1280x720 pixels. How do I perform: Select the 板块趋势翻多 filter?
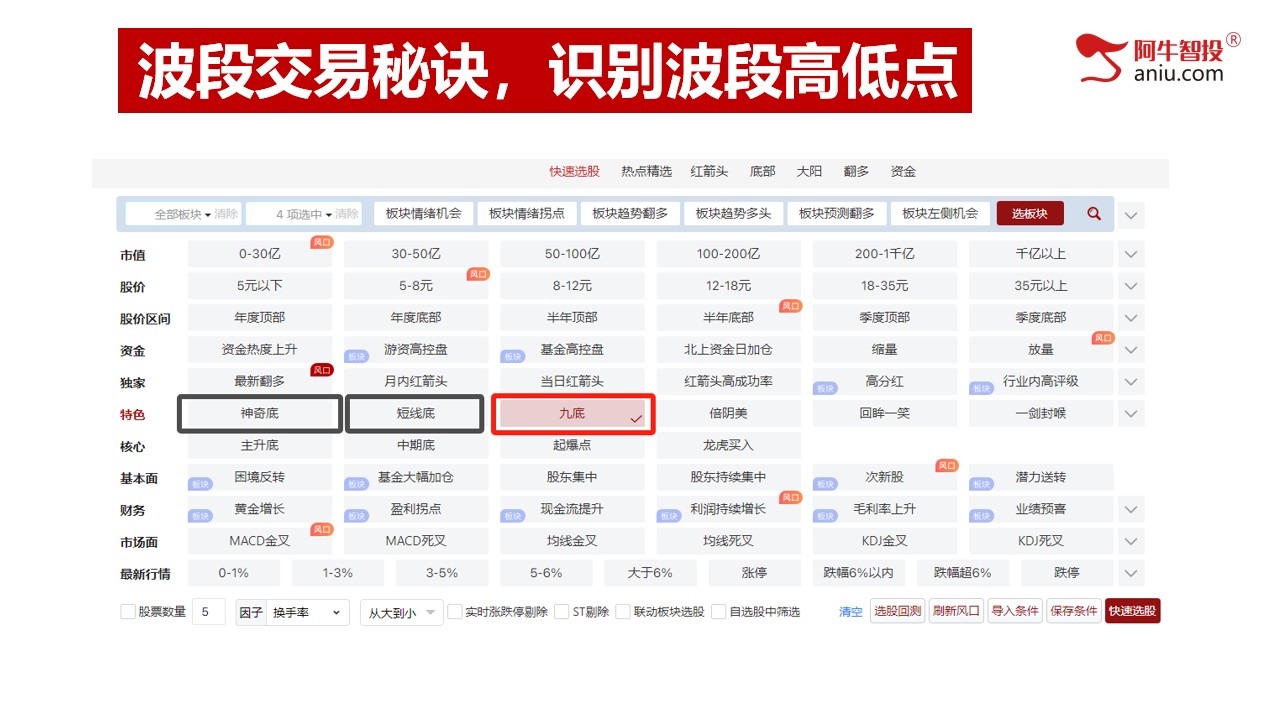click(x=630, y=213)
